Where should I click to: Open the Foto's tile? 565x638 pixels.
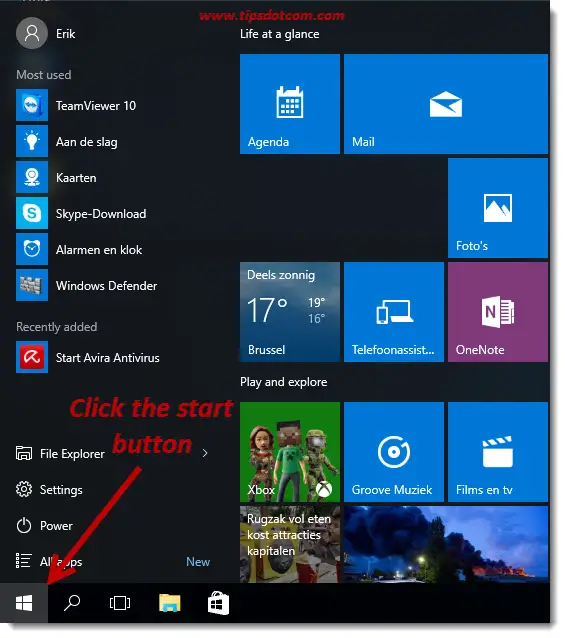tap(498, 208)
